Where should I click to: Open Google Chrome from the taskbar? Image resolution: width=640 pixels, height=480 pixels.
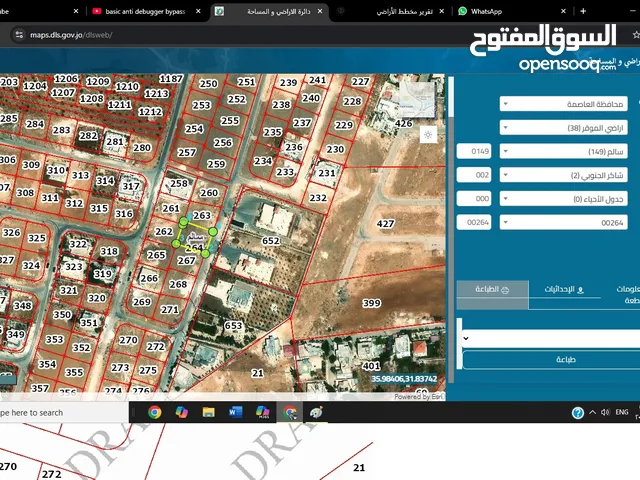coord(154,412)
